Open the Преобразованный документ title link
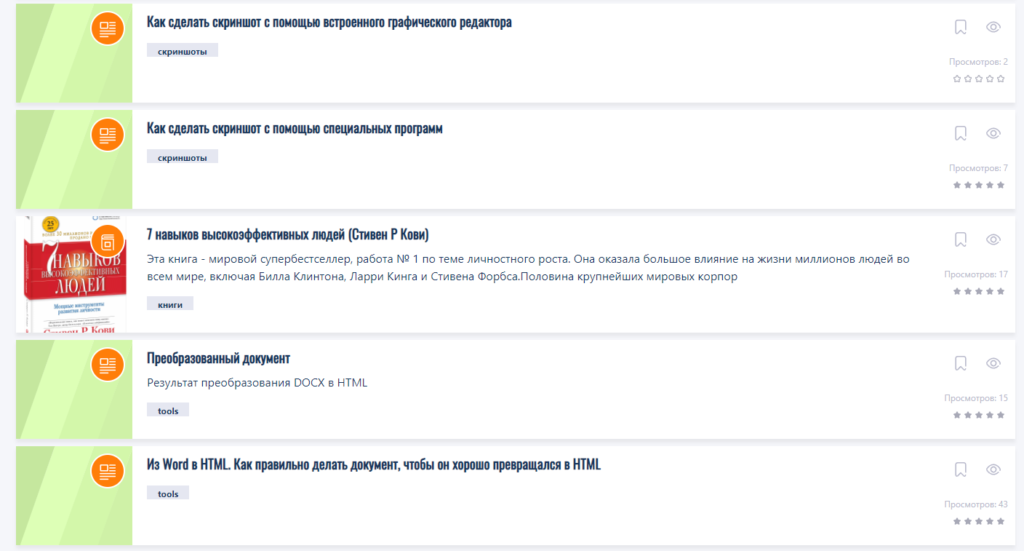The height and width of the screenshot is (551, 1024). pos(218,358)
